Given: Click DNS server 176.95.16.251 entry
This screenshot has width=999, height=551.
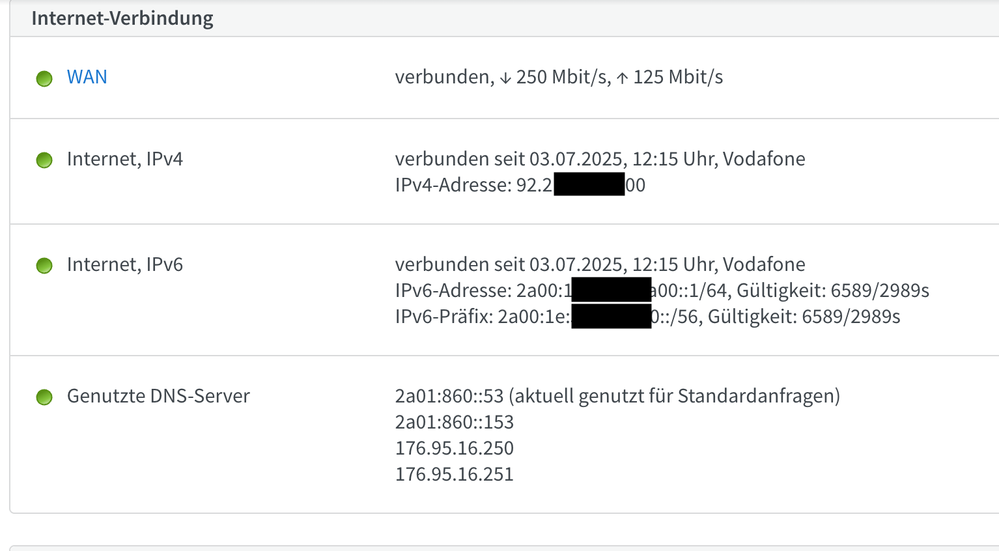Looking at the screenshot, I should (x=454, y=474).
